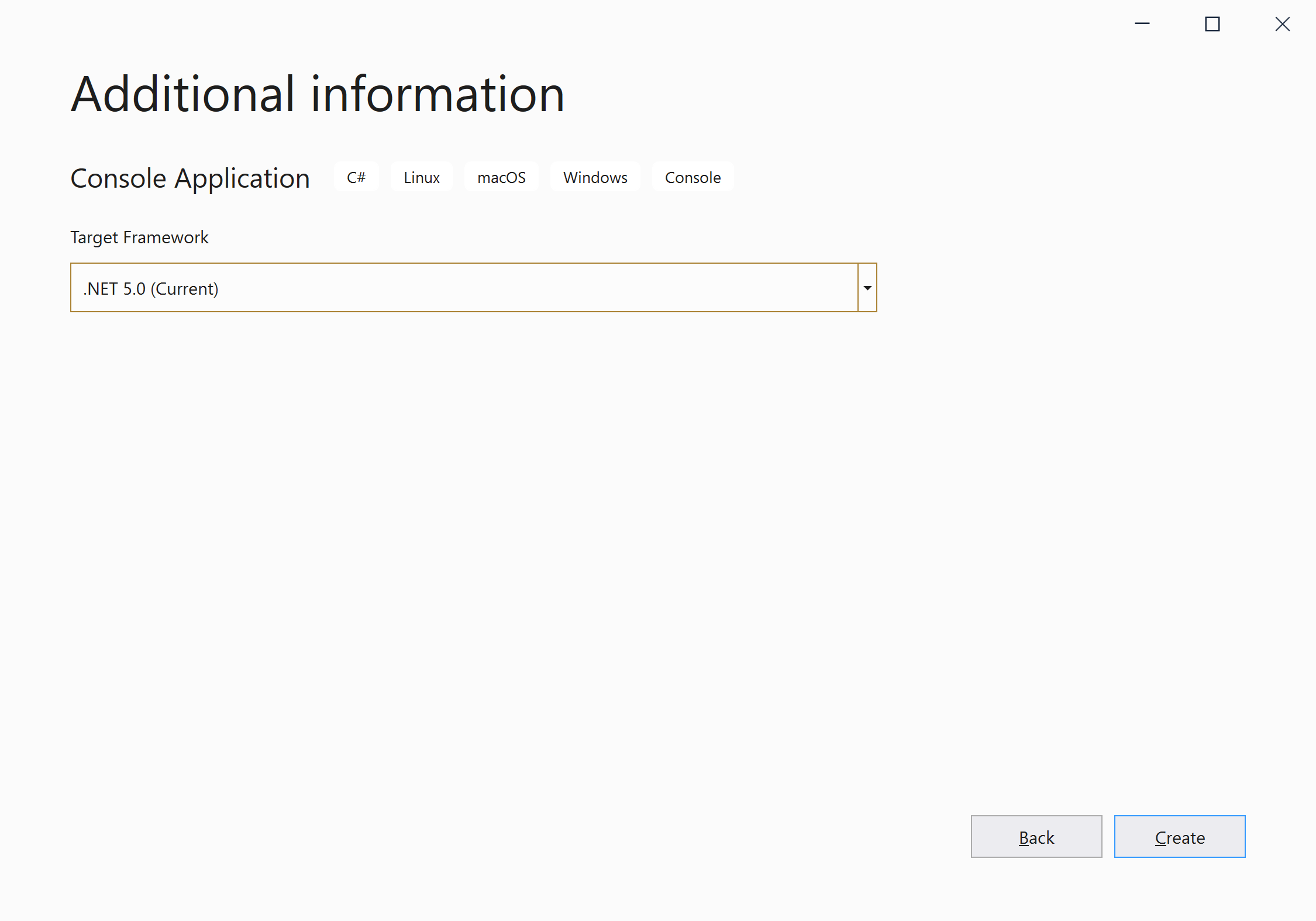Focus the Create button with a click
This screenshot has width=1316, height=921.
pos(1180,836)
